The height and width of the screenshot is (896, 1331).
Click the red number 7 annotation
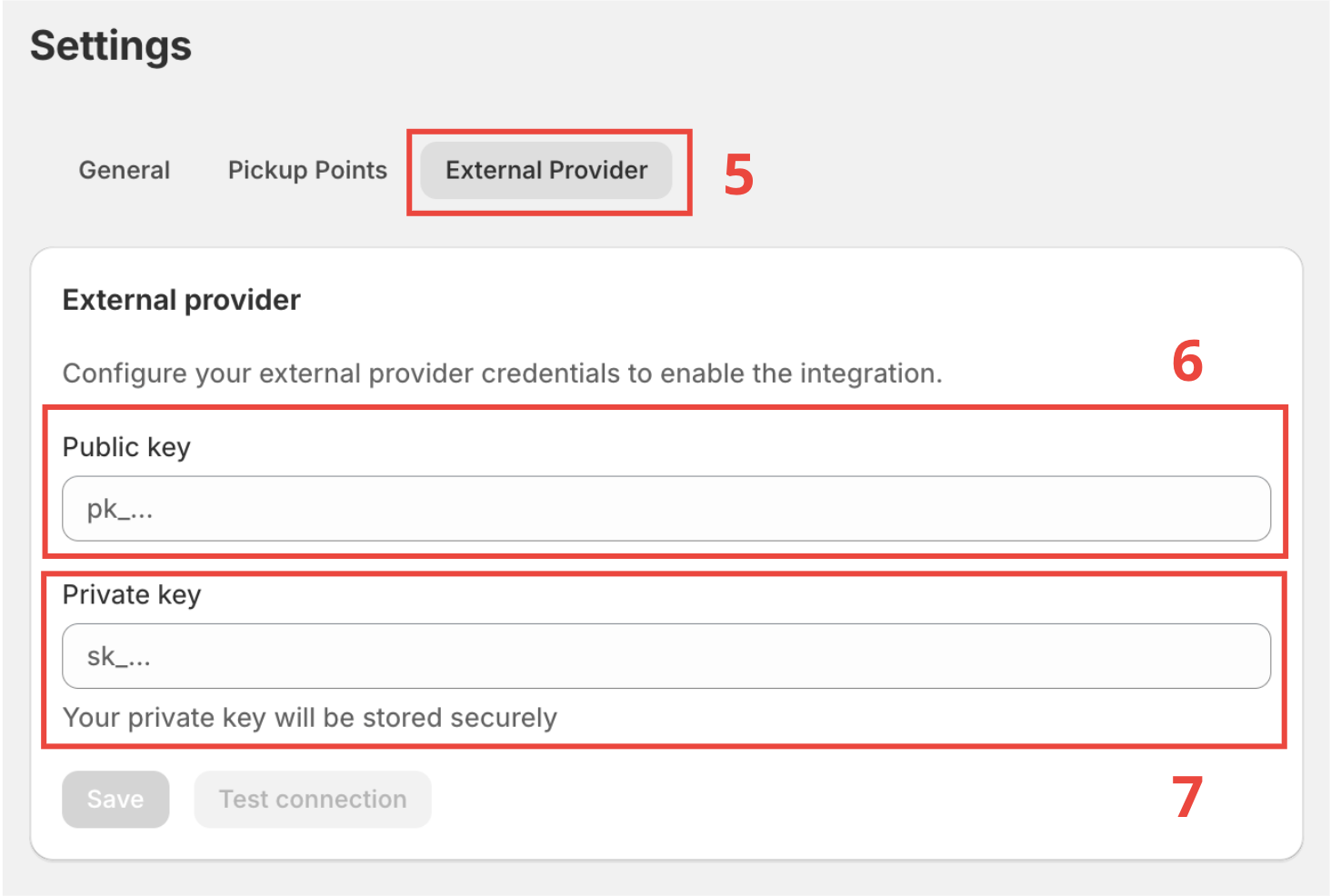pos(1187,797)
